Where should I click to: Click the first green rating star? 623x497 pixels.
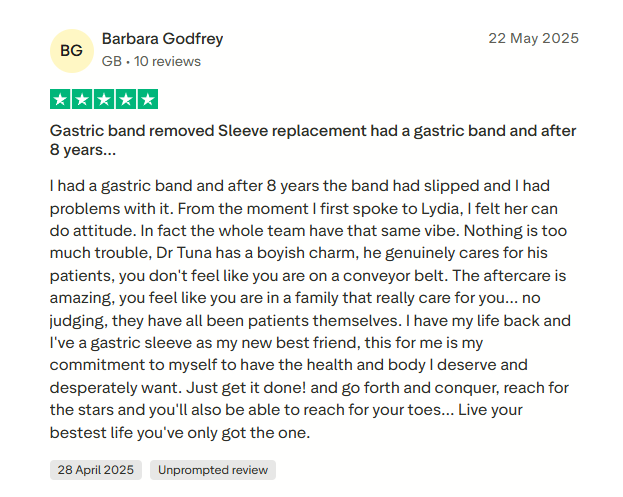coord(60,99)
